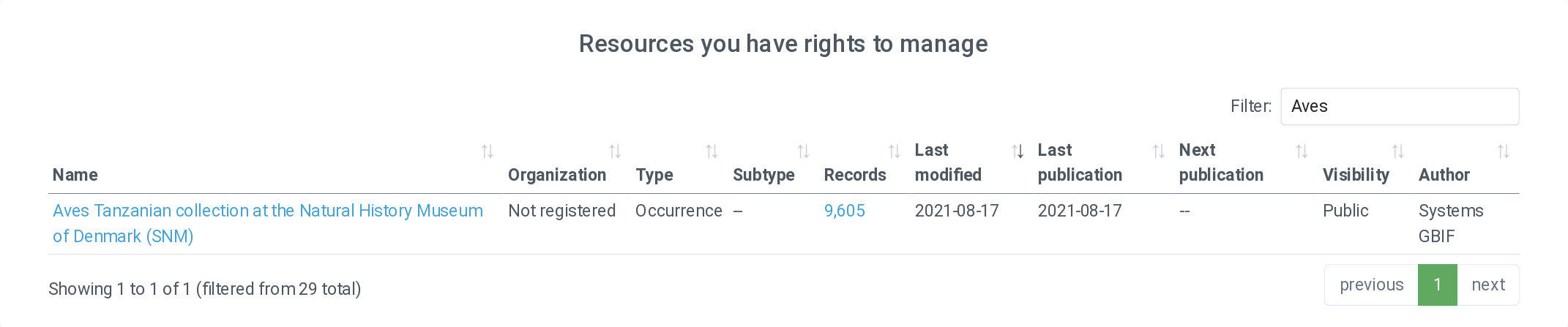Click sort arrows icon for Records column

[894, 151]
